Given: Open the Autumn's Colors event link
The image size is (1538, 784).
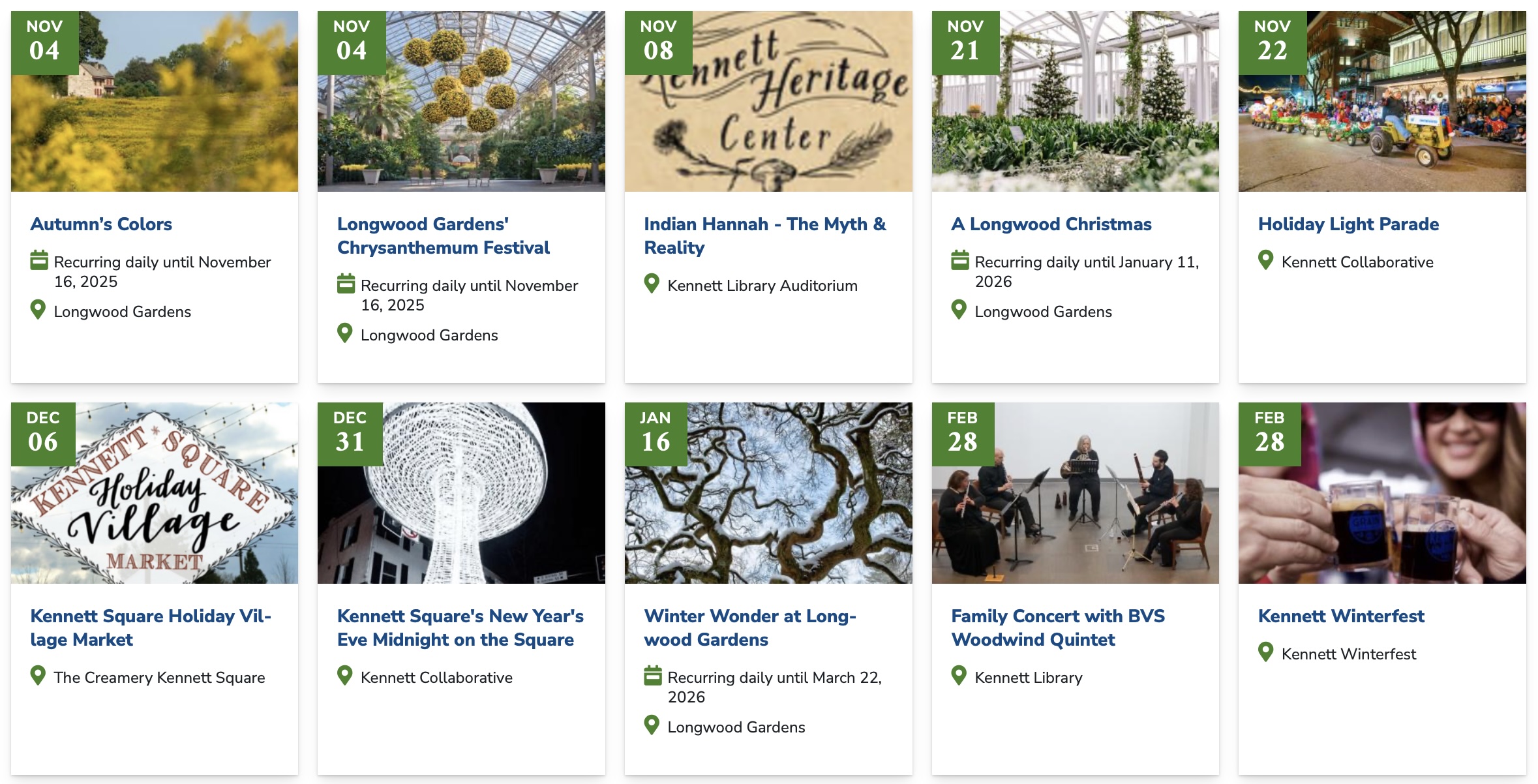Looking at the screenshot, I should coord(101,224).
